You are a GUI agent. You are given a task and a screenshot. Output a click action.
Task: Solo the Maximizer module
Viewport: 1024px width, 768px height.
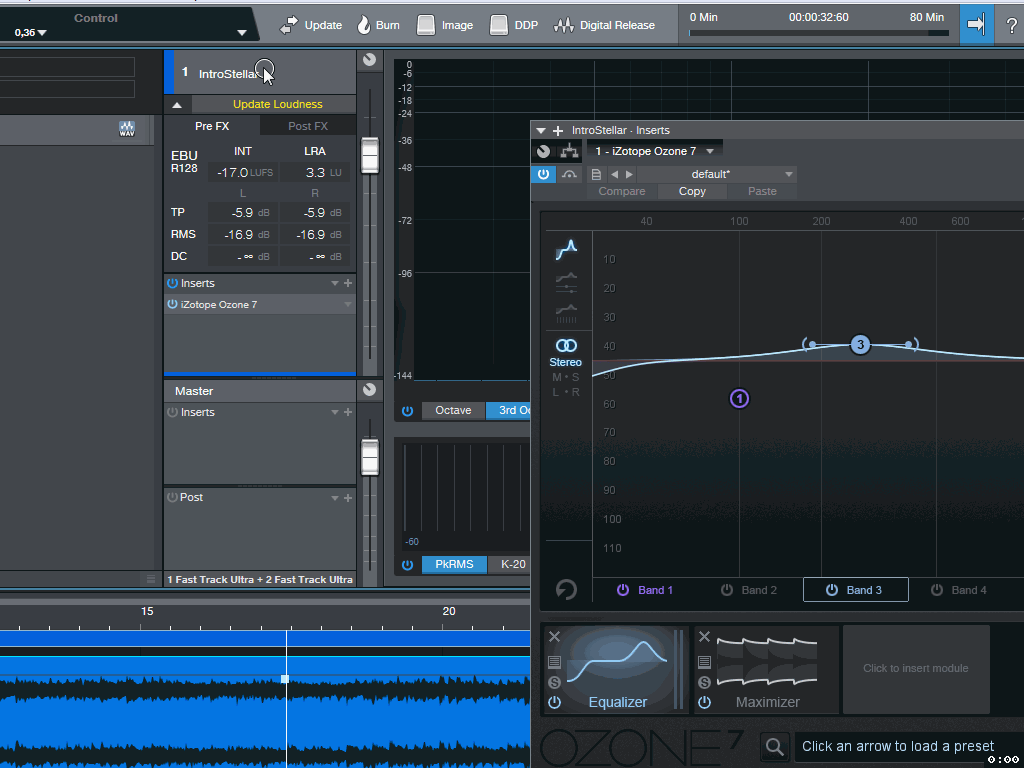(x=704, y=682)
